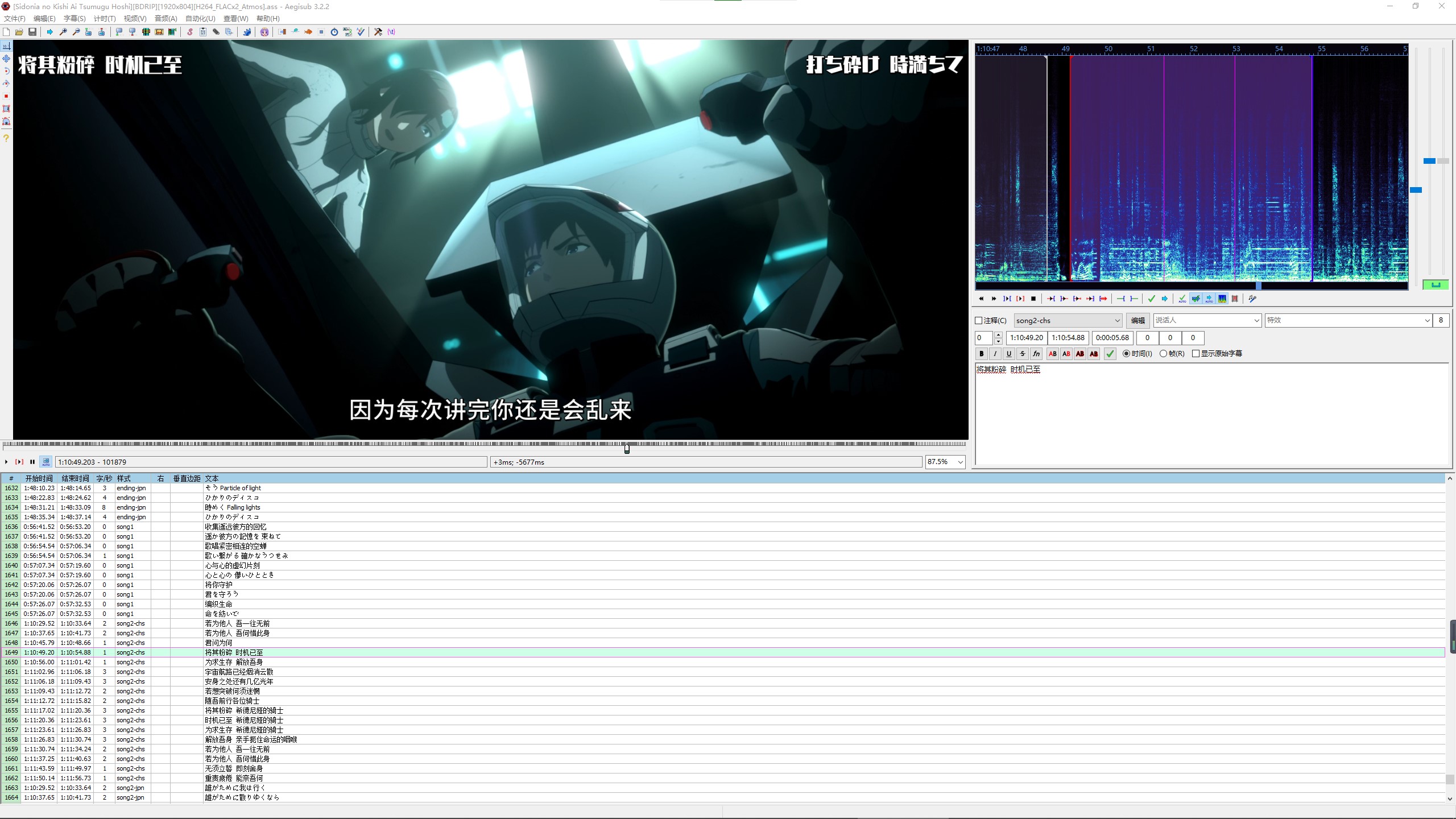Open Automation manager gear icon
Viewport: 1456px width, 819px height.
click(247, 32)
